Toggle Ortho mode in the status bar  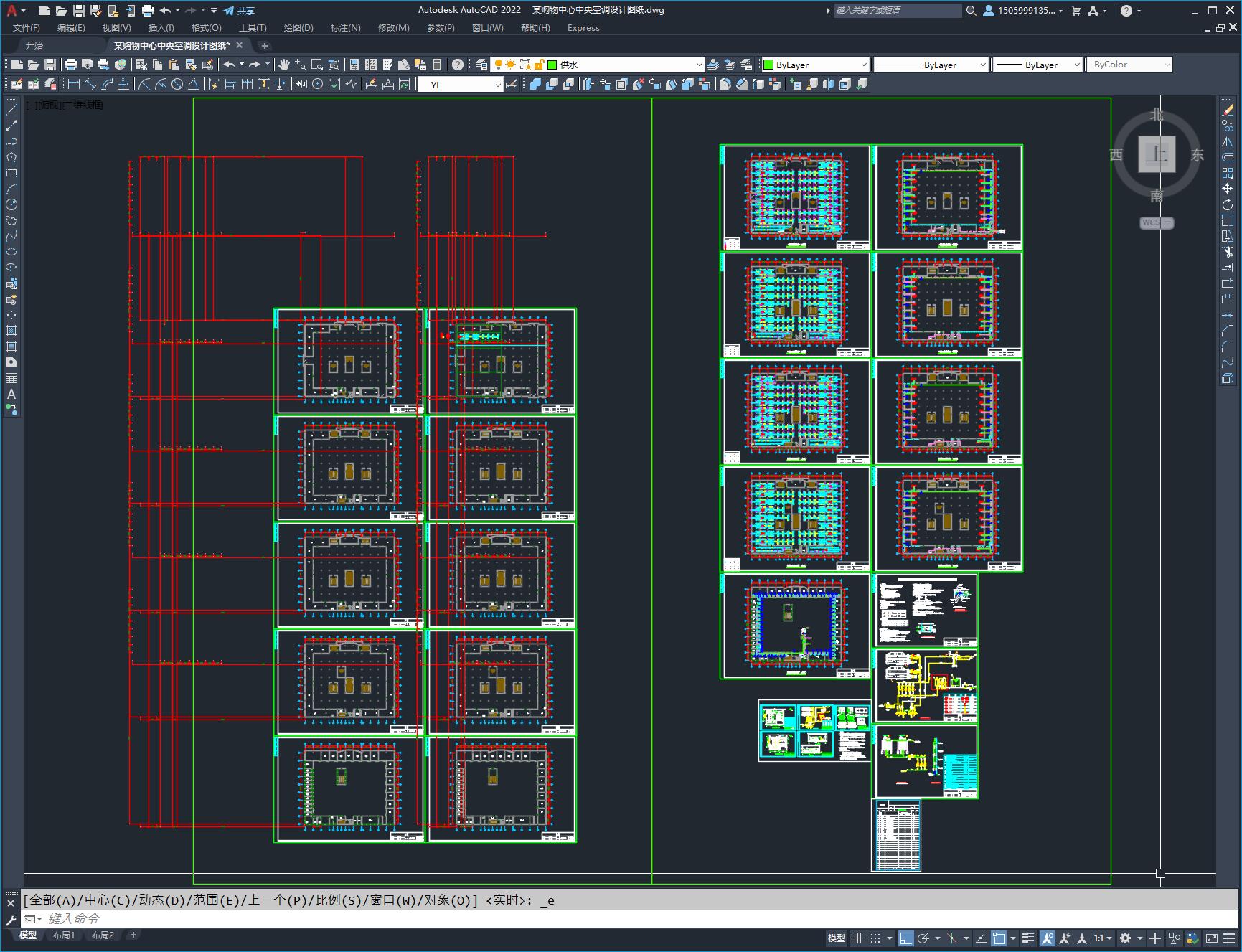[905, 938]
